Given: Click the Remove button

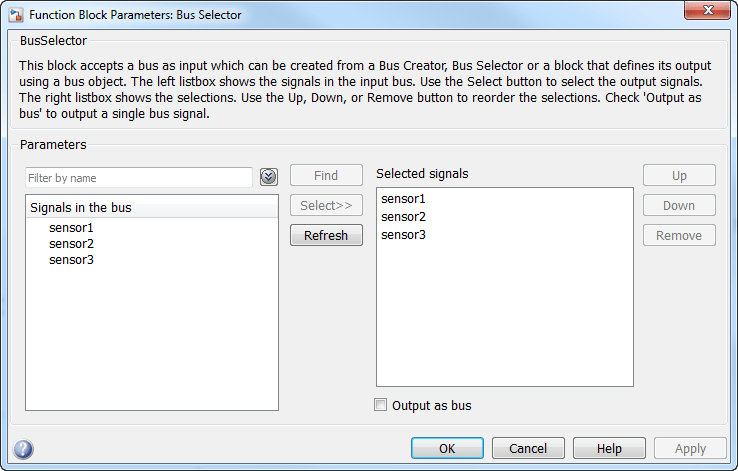Looking at the screenshot, I should pos(679,236).
